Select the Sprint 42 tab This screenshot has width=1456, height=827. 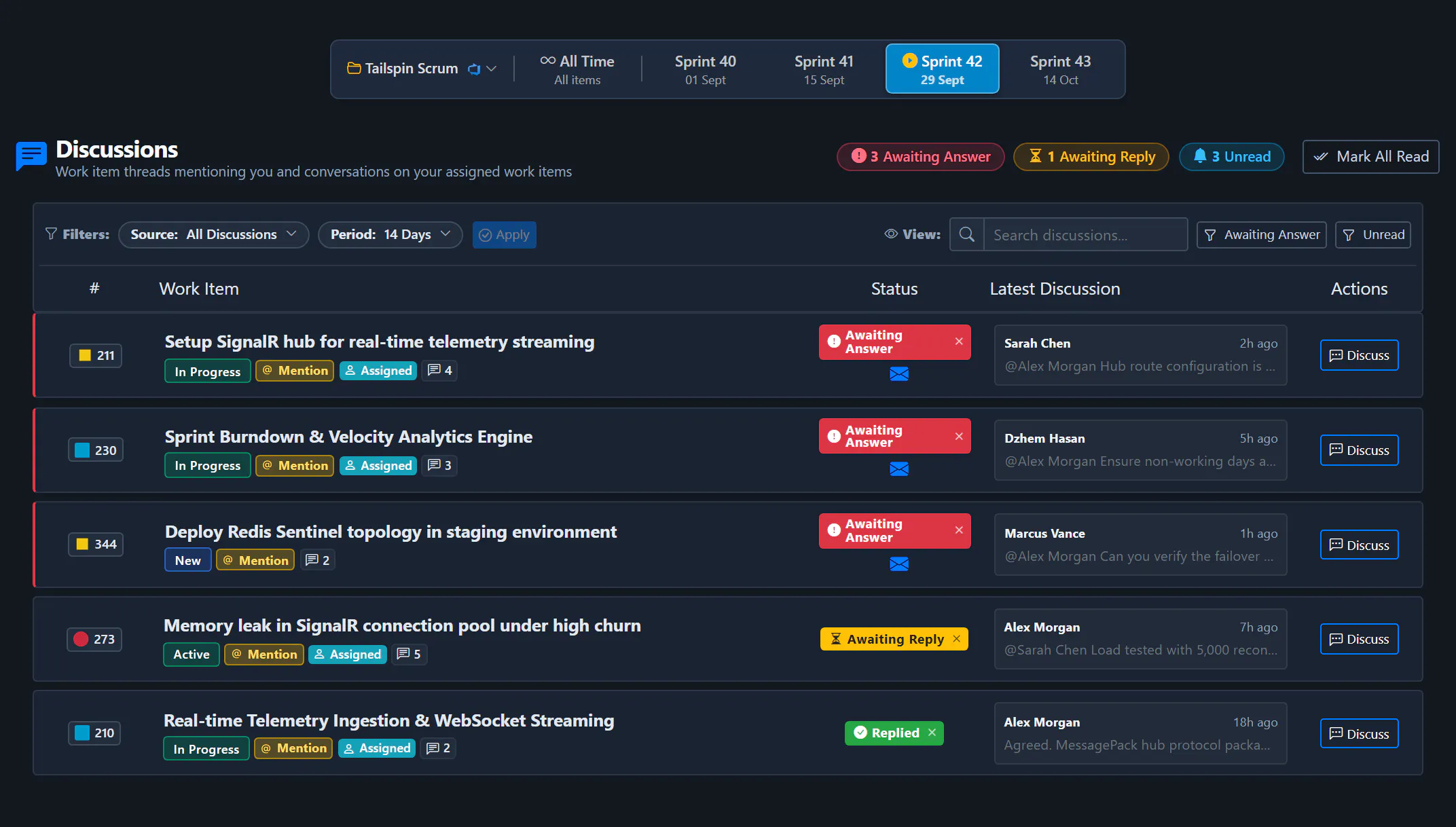(x=942, y=69)
